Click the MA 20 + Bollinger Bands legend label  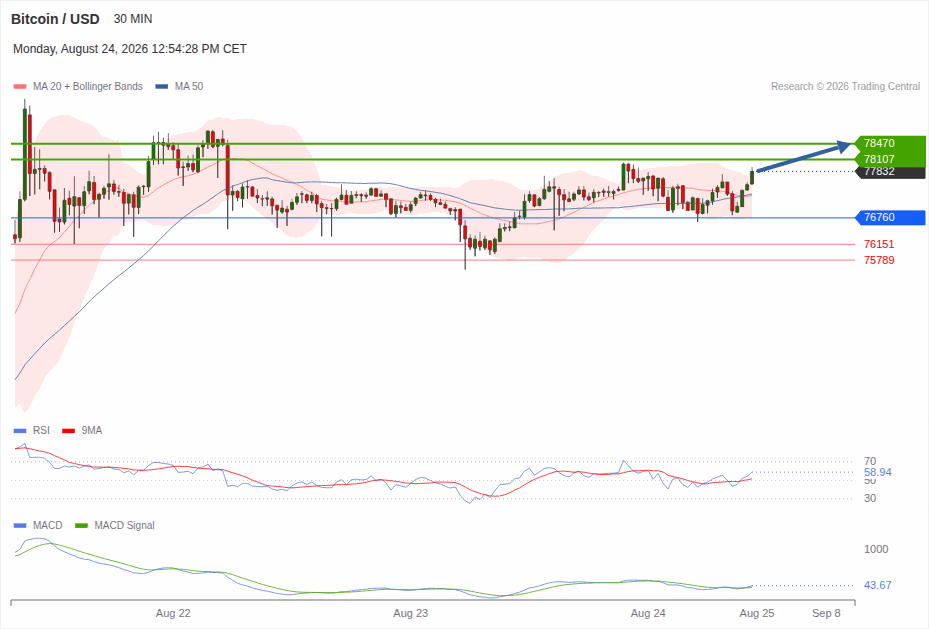(x=88, y=86)
